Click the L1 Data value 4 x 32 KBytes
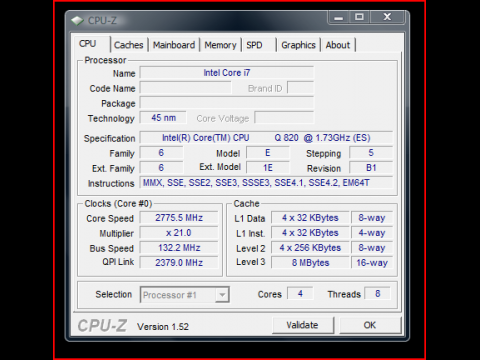The width and height of the screenshot is (480, 360). (310, 218)
